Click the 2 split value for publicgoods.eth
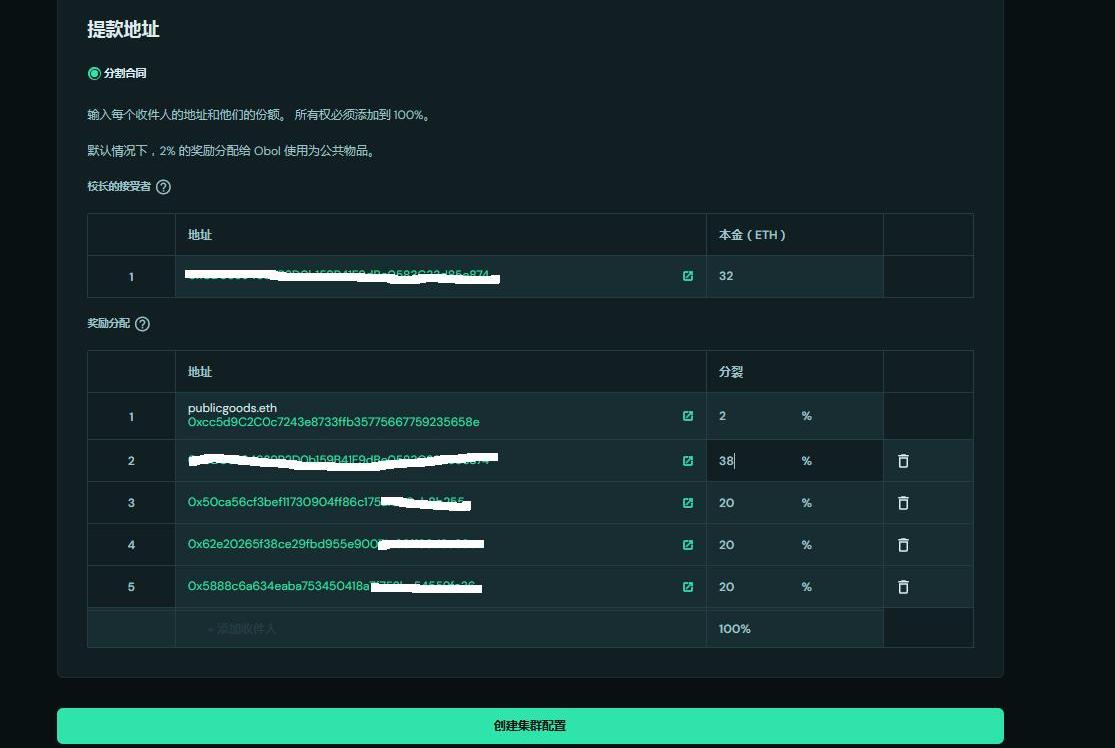The width and height of the screenshot is (1115, 748). coord(722,416)
